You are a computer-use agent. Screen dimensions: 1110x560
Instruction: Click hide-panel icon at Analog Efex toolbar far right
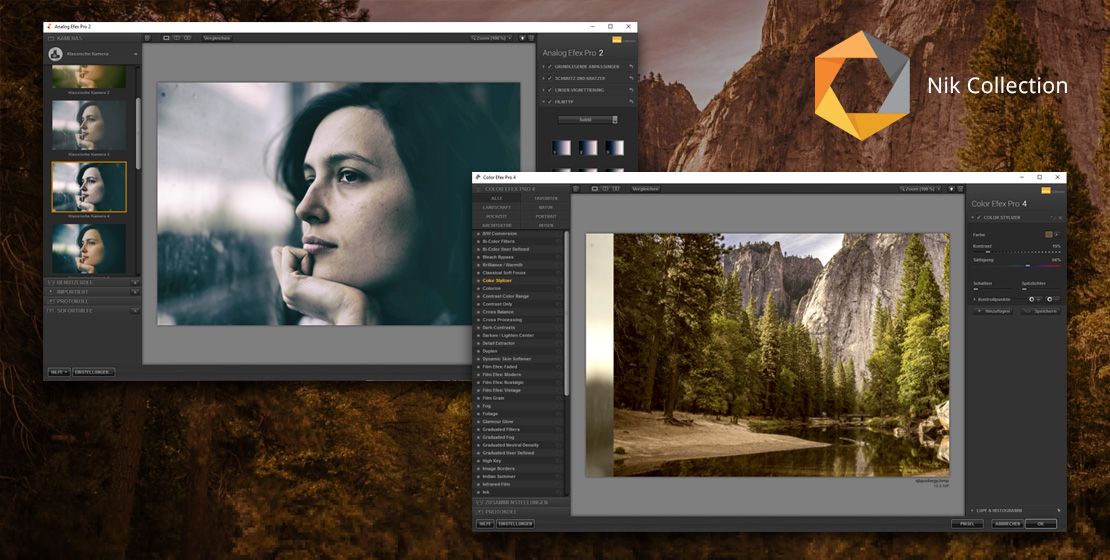click(532, 38)
